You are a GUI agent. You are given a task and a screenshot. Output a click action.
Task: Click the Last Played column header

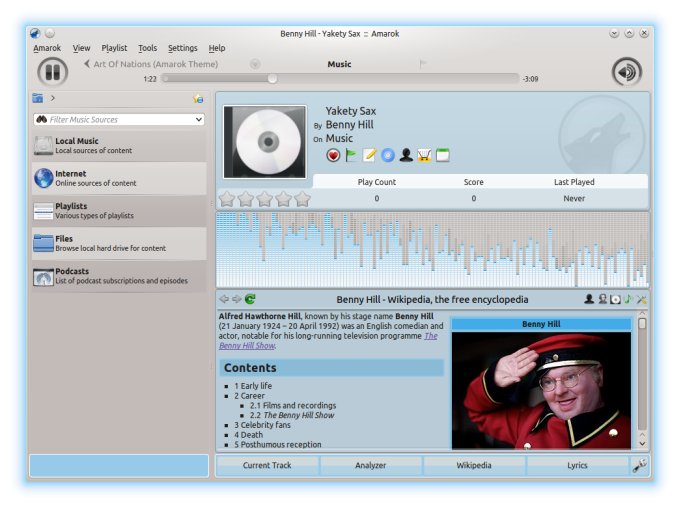(574, 182)
